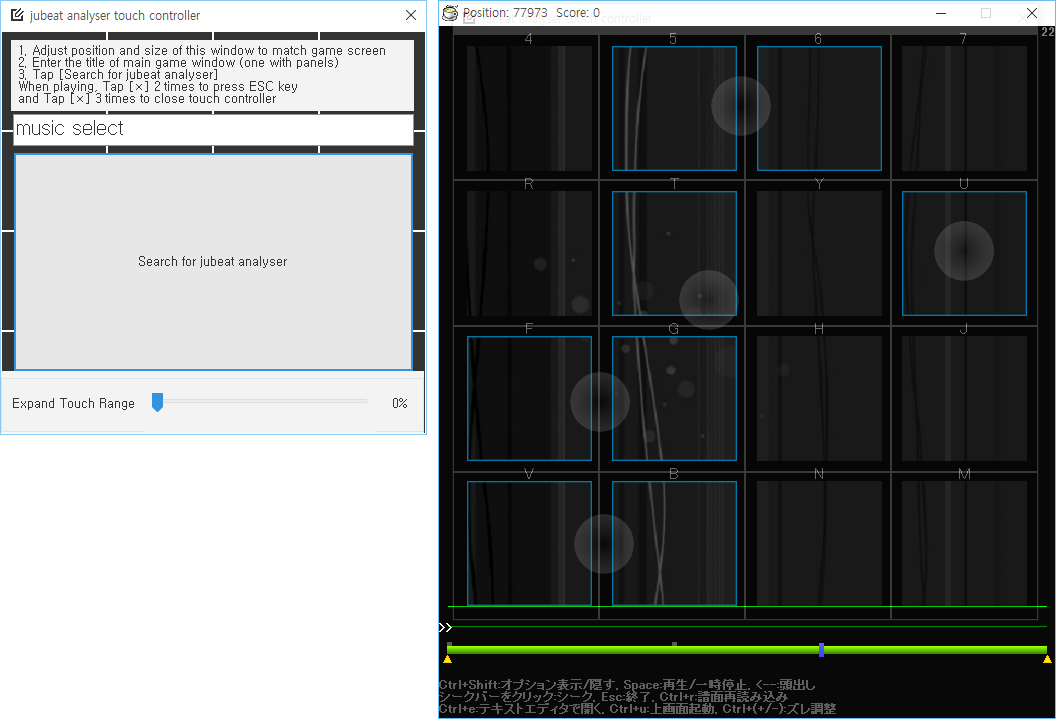This screenshot has width=1056, height=719.
Task: Click the Expand Touch Range label
Action: (73, 403)
